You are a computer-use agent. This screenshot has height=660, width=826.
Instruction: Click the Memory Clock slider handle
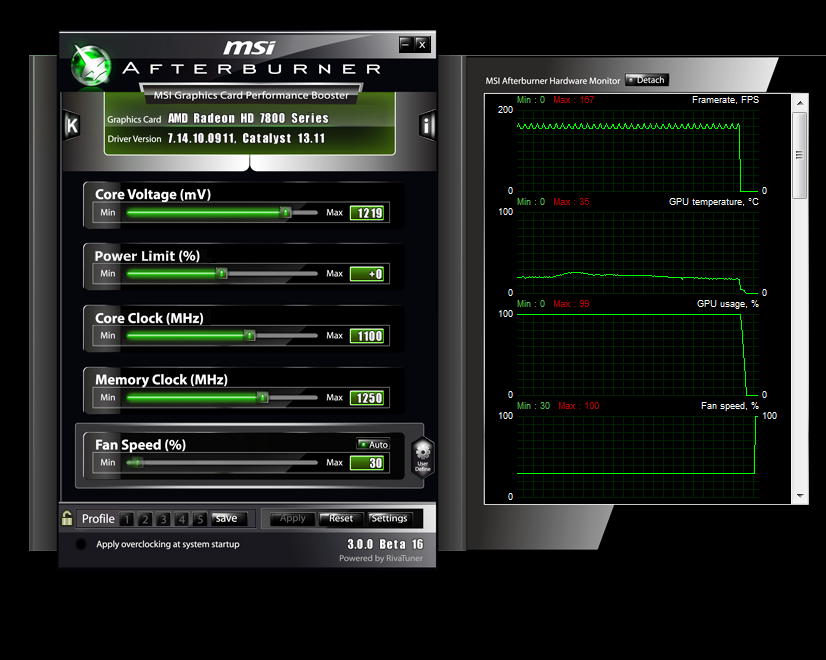[x=263, y=397]
